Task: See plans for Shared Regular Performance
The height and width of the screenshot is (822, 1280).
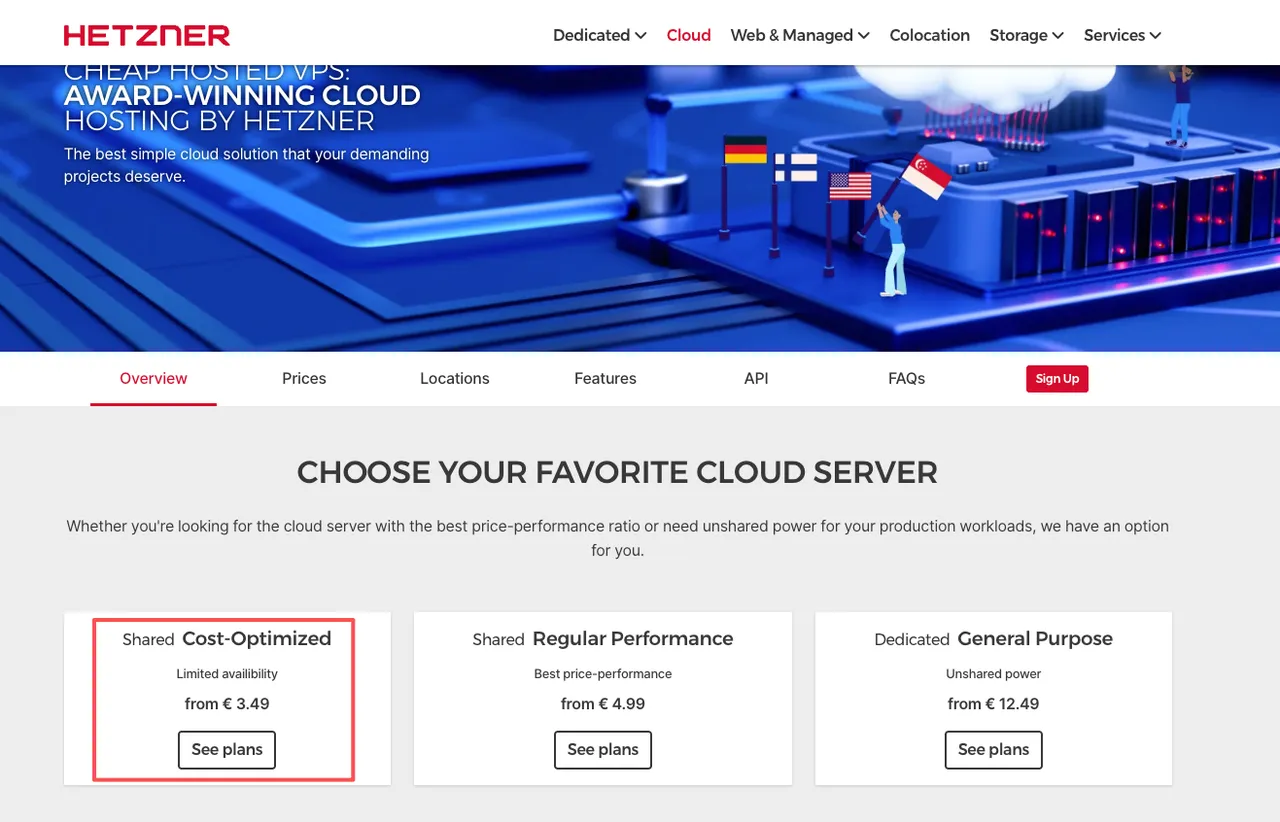Action: click(603, 750)
